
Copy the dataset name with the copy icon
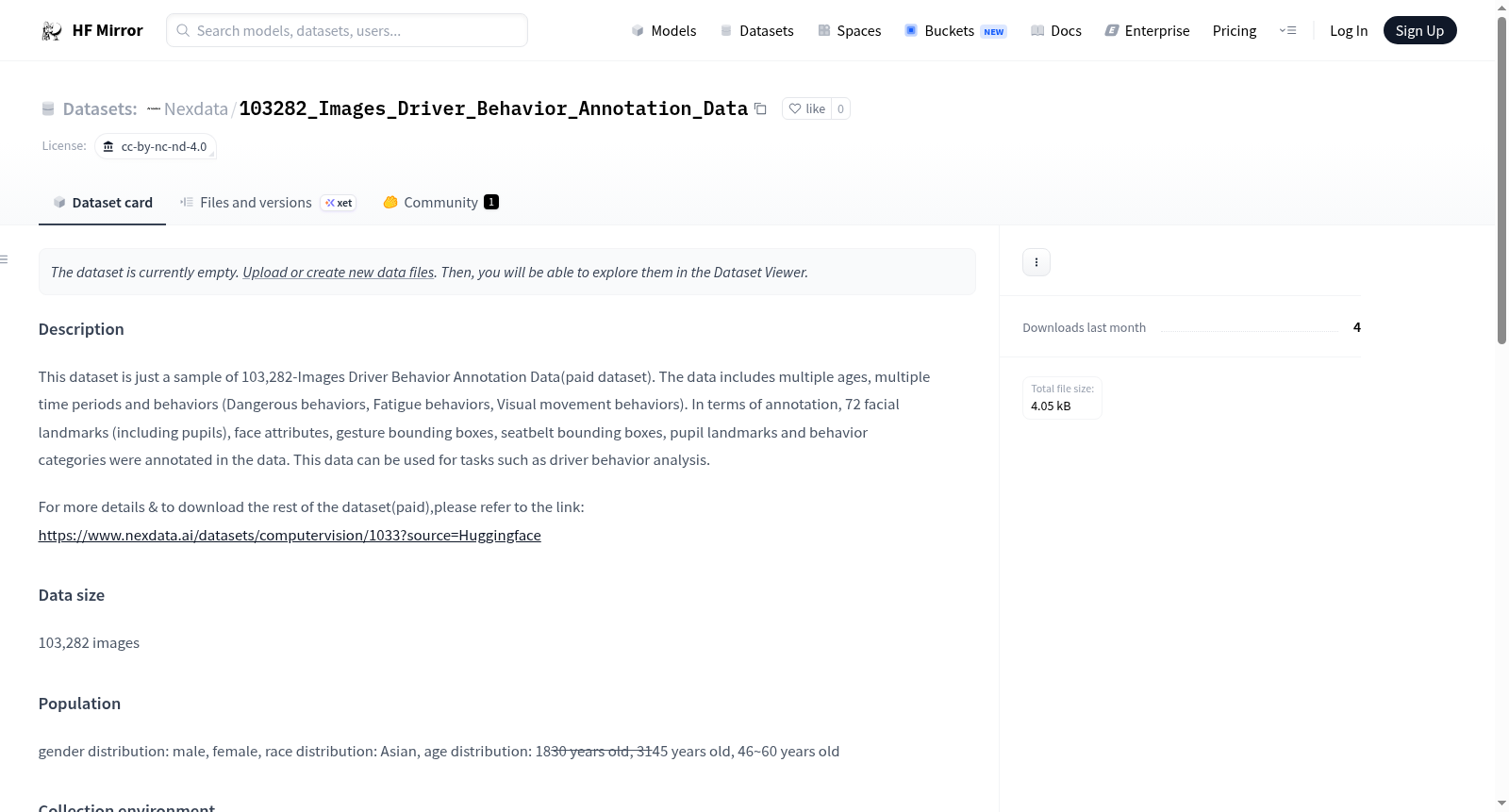pyautogui.click(x=760, y=108)
